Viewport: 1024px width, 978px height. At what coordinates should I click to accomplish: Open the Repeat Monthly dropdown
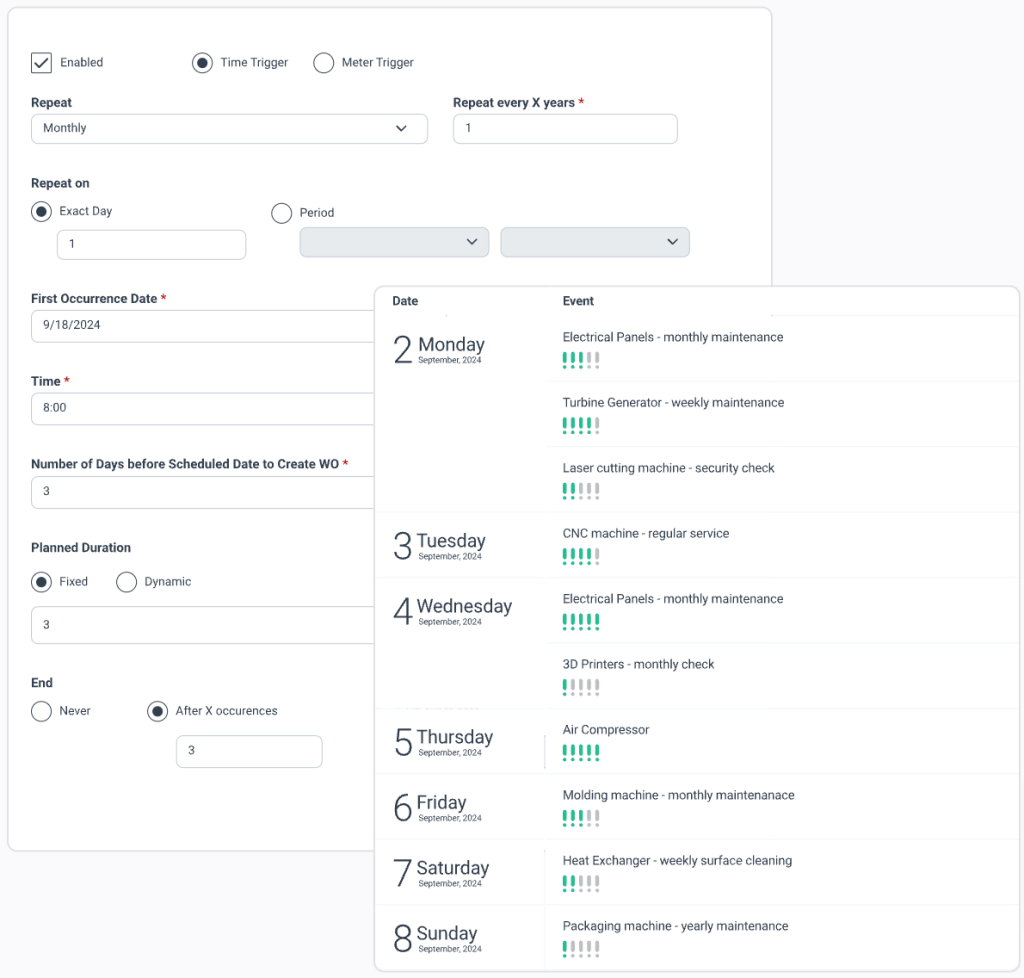point(229,129)
